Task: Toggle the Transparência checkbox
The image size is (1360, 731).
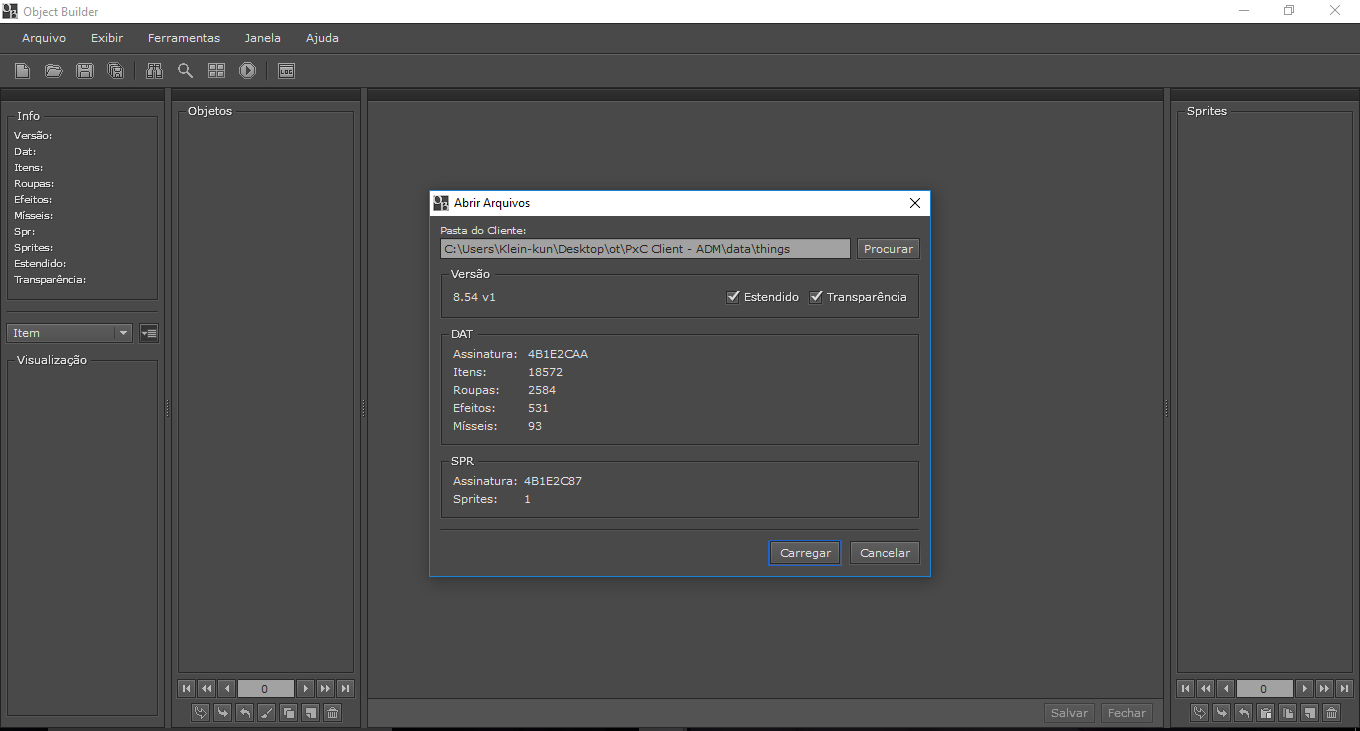Action: tap(816, 297)
